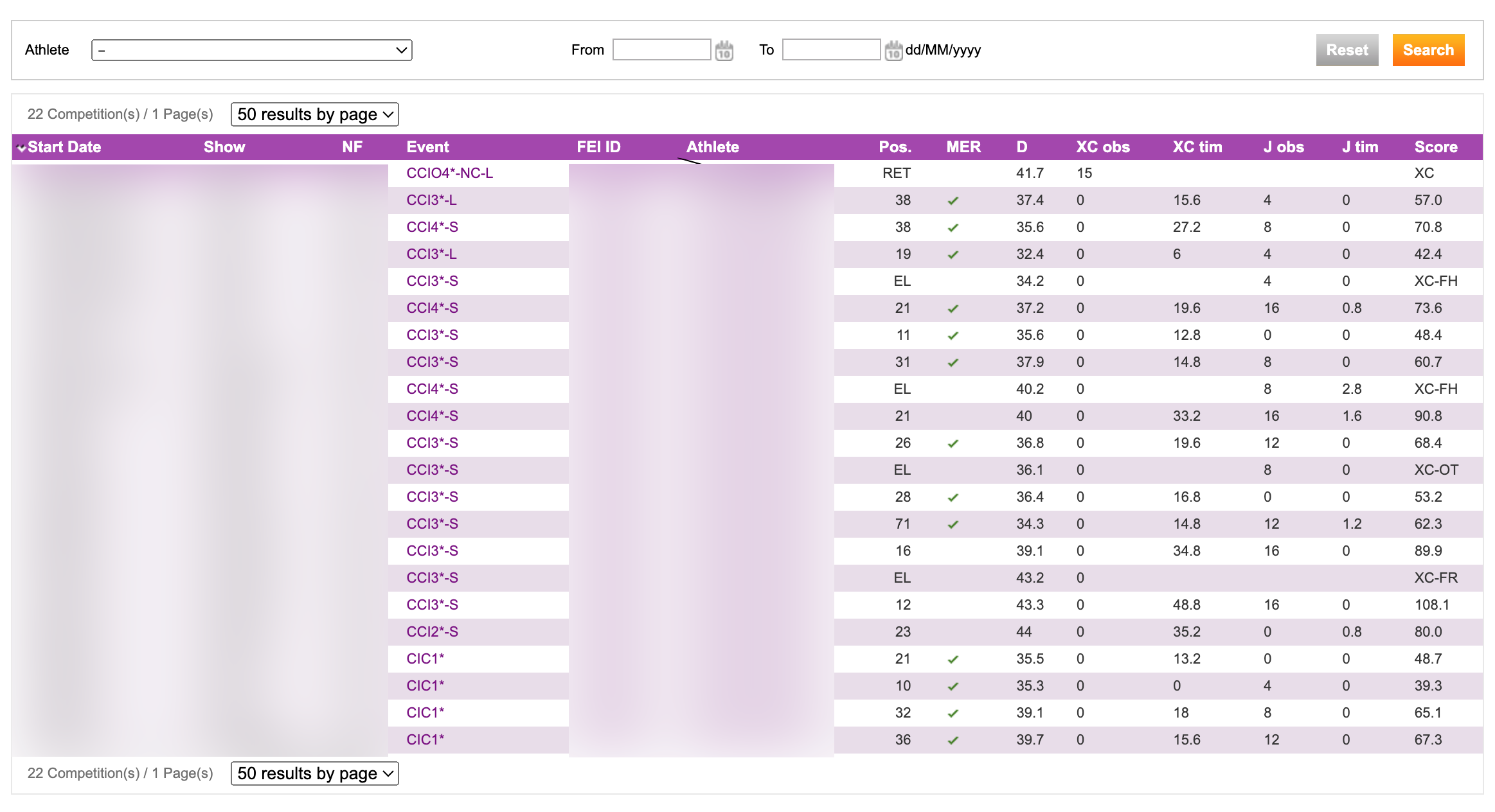Click inside the From date field

pyautogui.click(x=661, y=50)
